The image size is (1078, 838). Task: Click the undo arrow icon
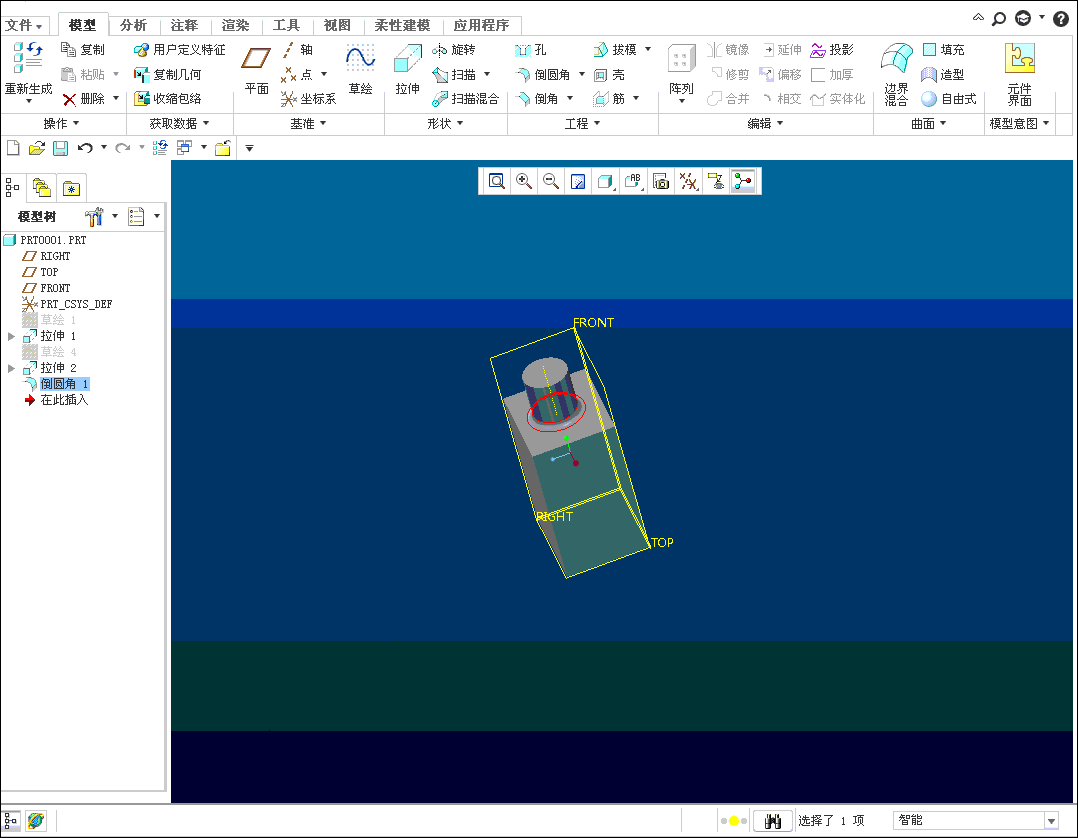point(85,148)
